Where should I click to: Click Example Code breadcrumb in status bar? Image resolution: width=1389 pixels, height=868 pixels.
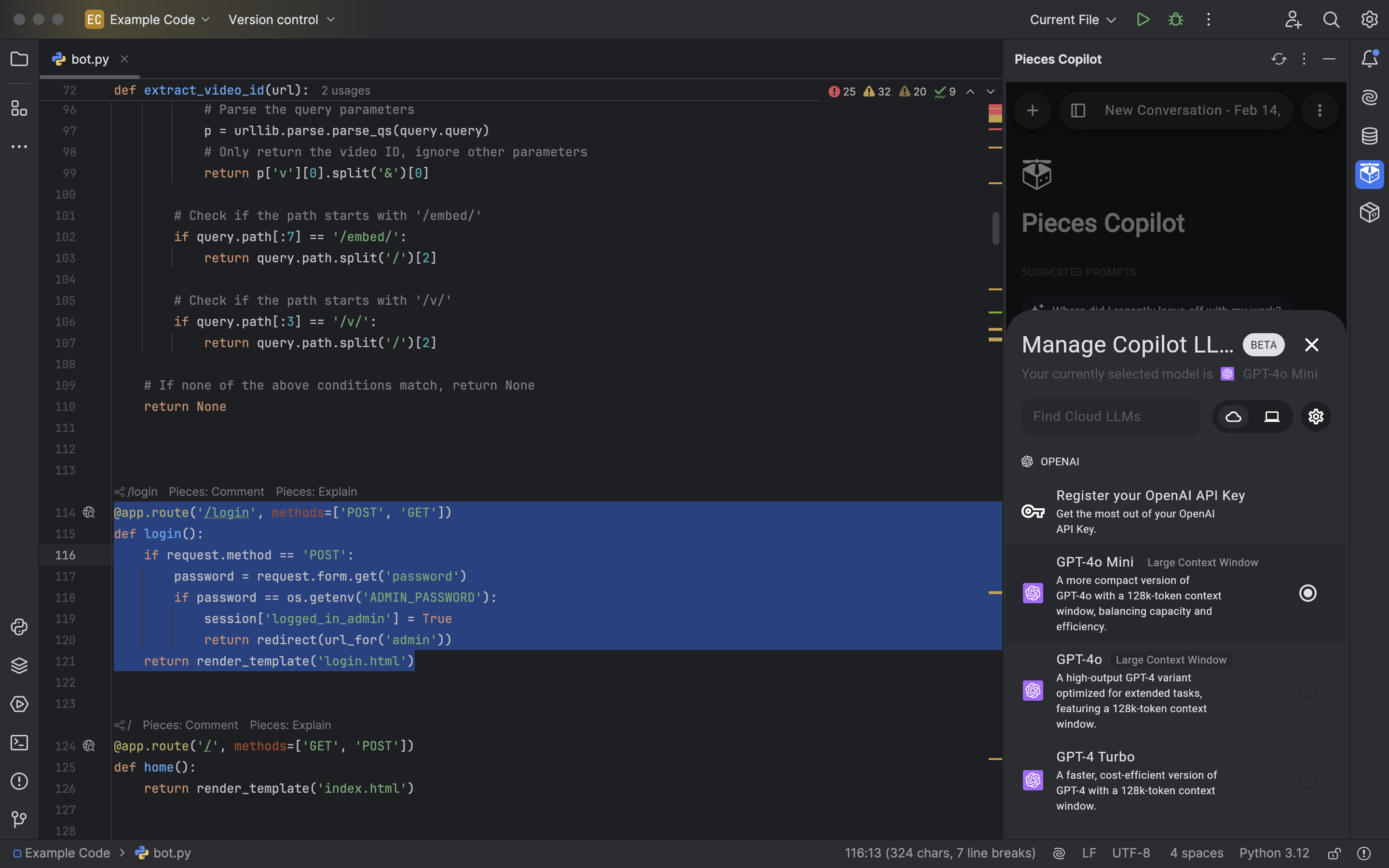coord(61,853)
